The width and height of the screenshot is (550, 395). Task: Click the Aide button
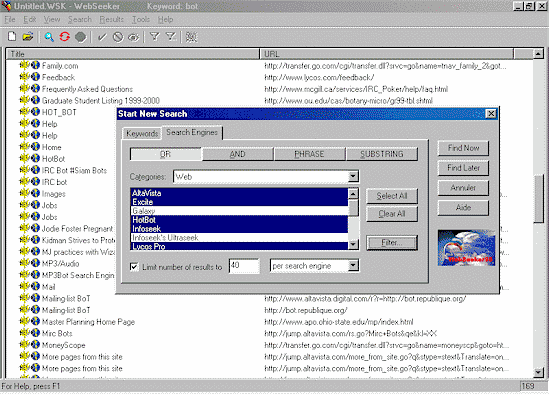(x=463, y=207)
